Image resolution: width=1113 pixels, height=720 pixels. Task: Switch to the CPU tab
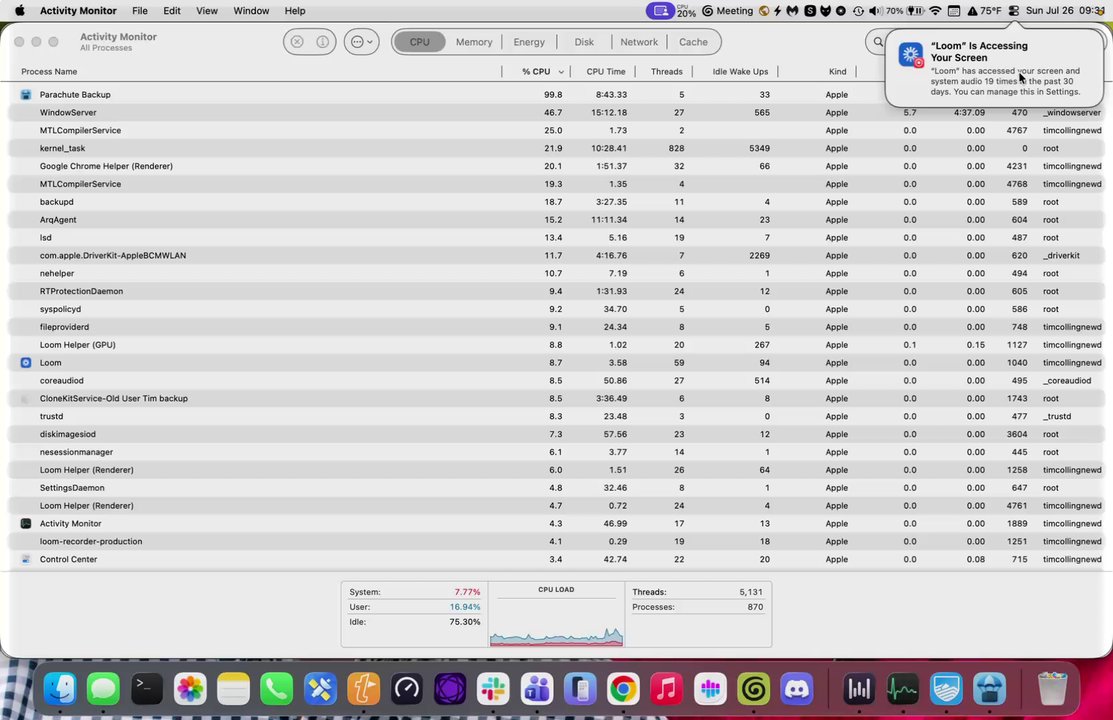pyautogui.click(x=420, y=42)
